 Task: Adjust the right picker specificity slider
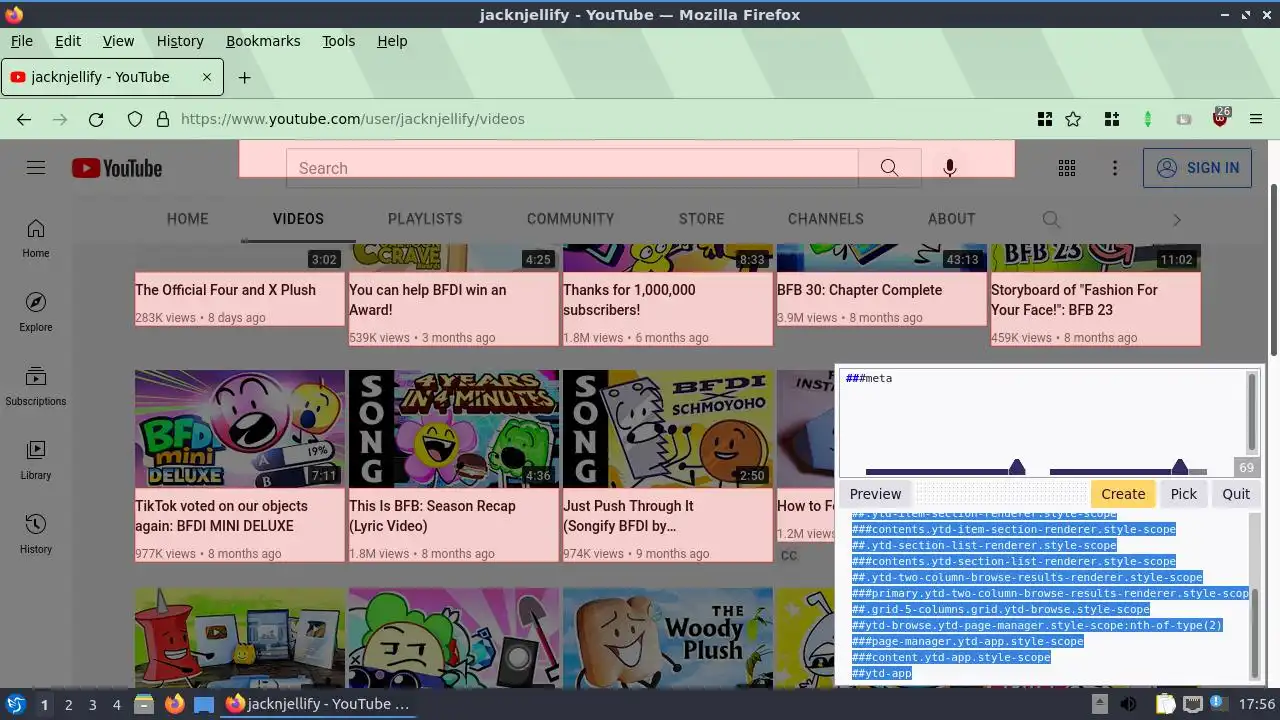pos(1180,468)
